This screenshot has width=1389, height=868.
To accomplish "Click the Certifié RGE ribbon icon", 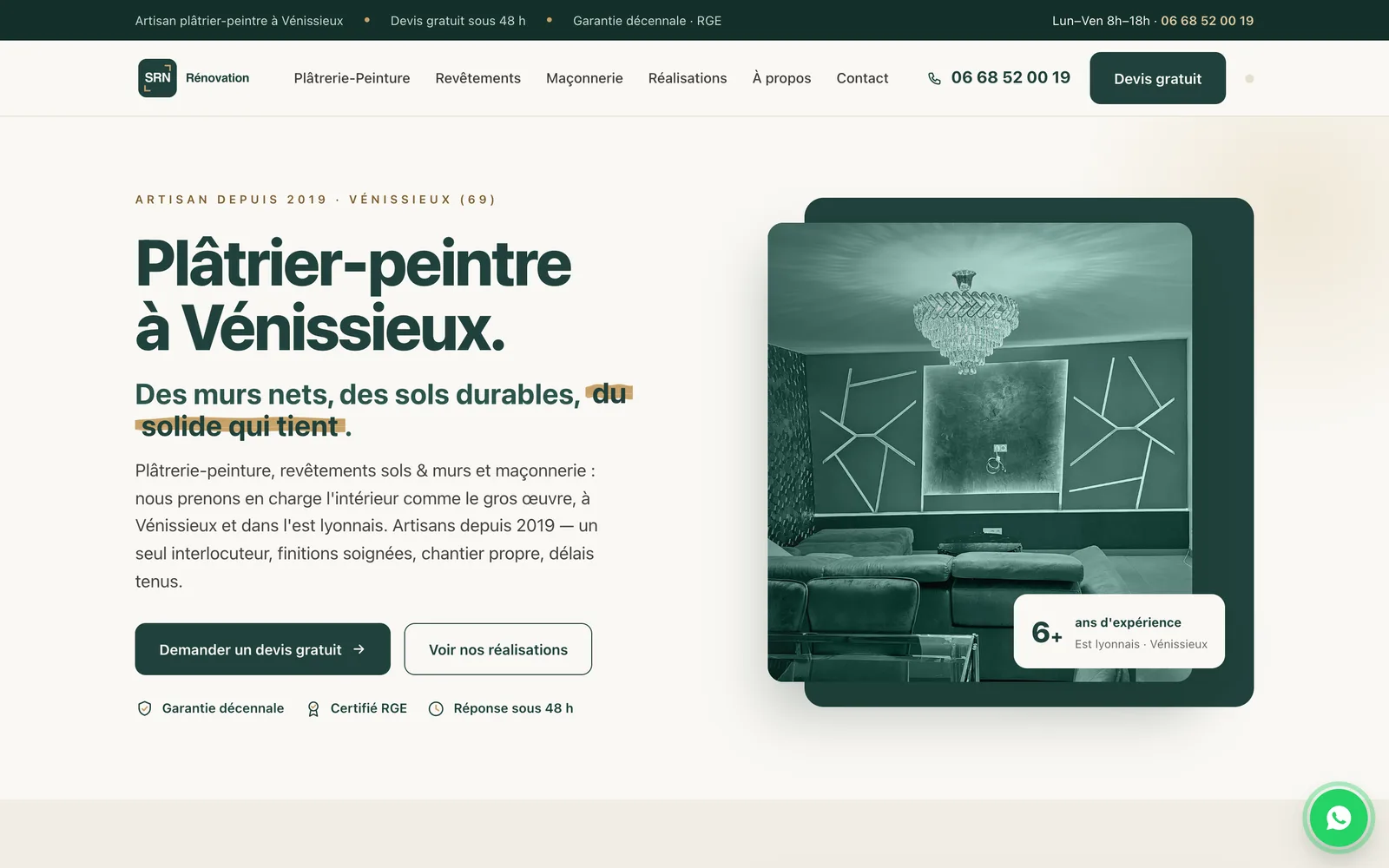I will click(x=313, y=708).
